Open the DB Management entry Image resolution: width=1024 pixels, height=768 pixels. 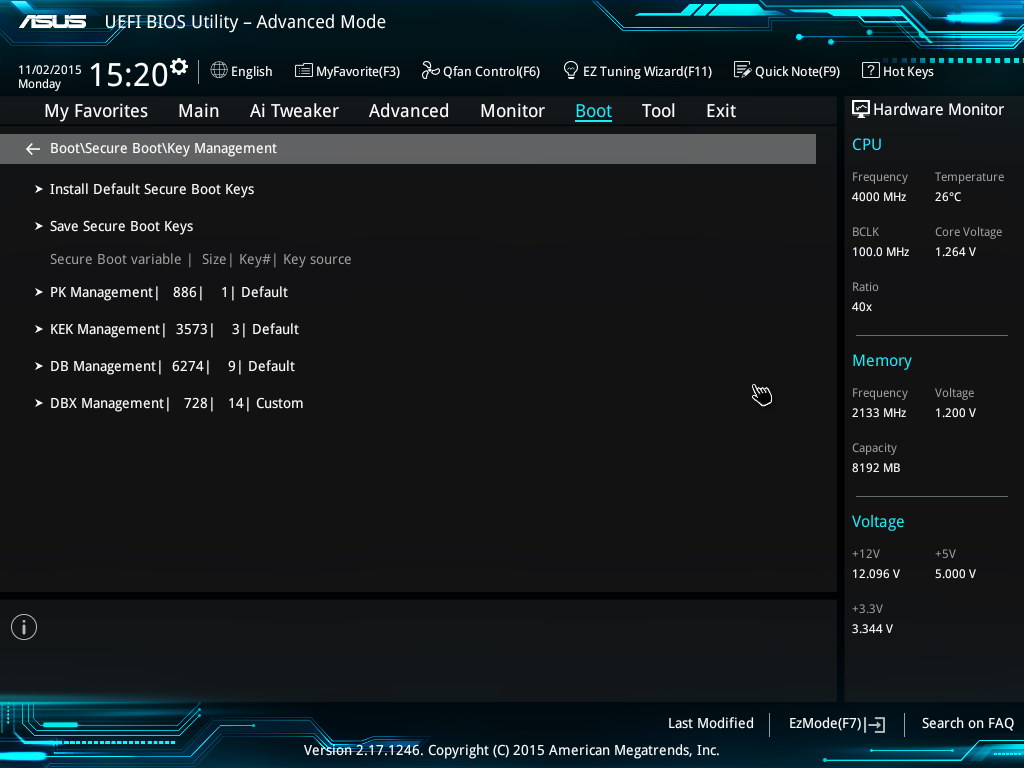172,366
